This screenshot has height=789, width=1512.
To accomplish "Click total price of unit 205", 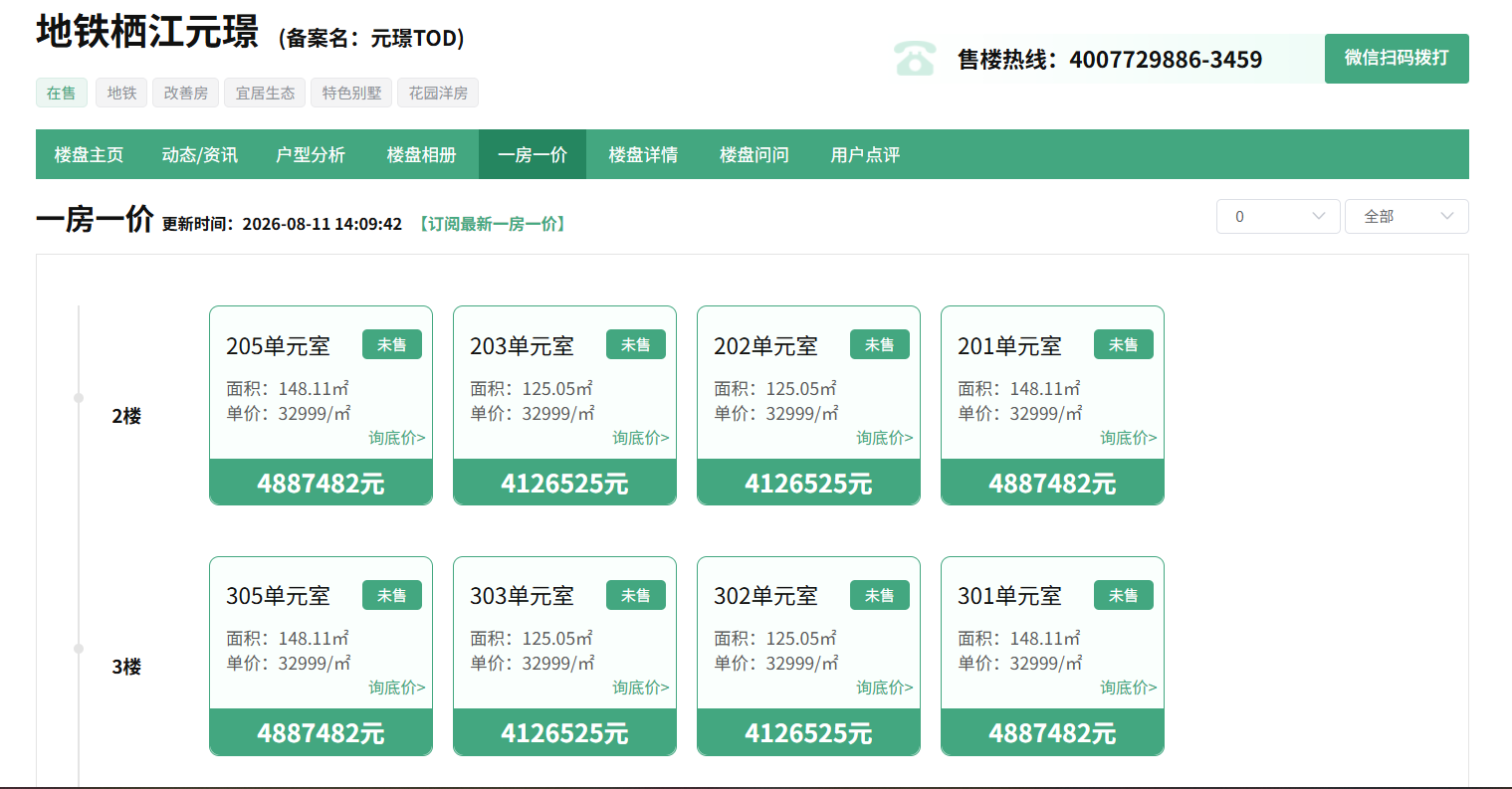I will (321, 484).
